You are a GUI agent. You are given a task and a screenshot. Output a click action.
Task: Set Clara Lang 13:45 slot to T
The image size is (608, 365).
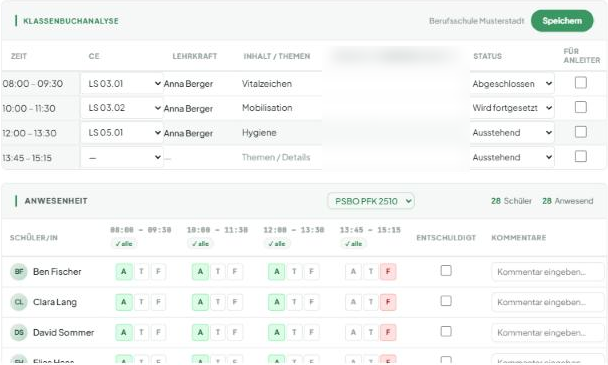371,302
